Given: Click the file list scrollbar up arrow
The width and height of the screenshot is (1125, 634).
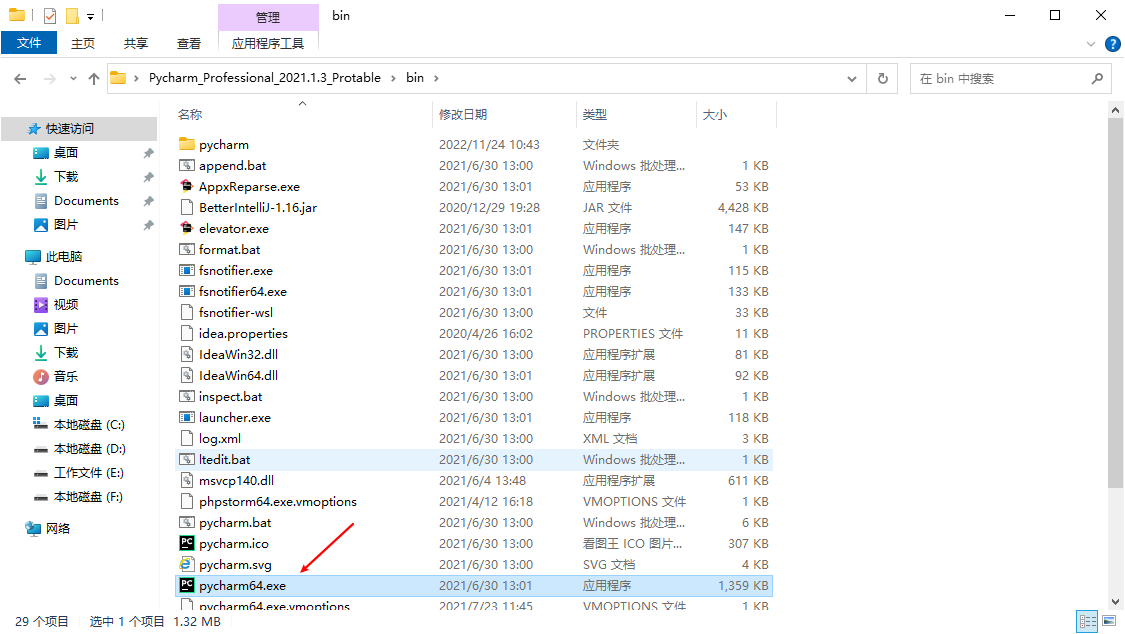Looking at the screenshot, I should coord(1115,110).
